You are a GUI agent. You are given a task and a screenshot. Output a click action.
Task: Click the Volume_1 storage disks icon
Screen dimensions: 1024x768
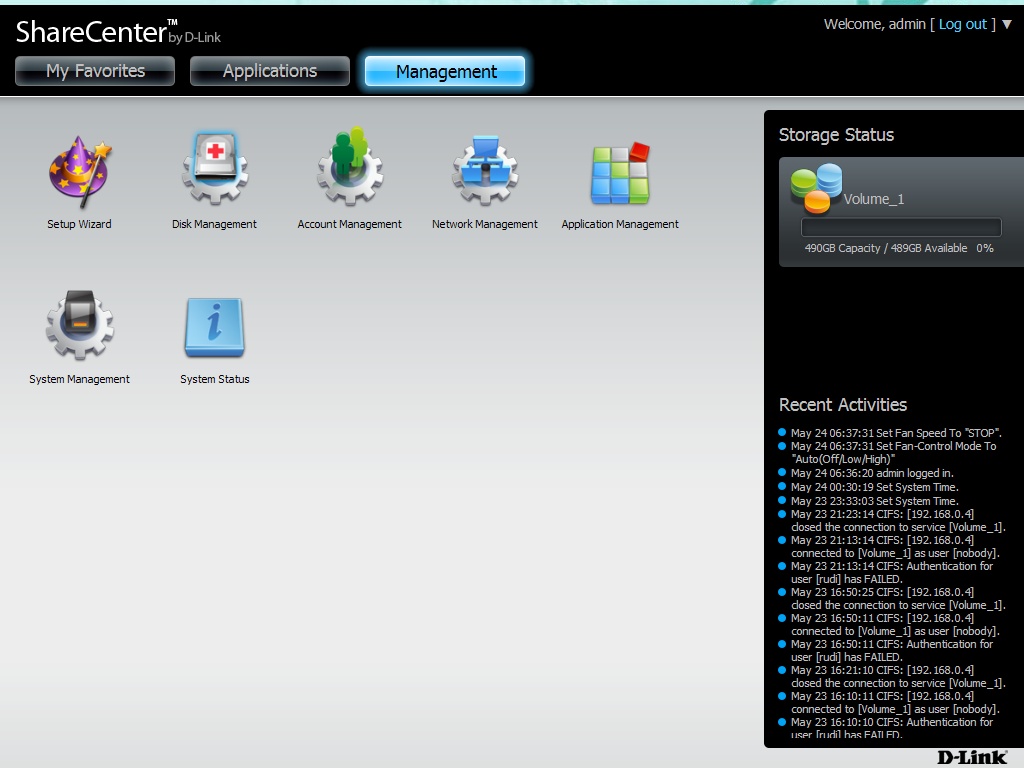[816, 189]
